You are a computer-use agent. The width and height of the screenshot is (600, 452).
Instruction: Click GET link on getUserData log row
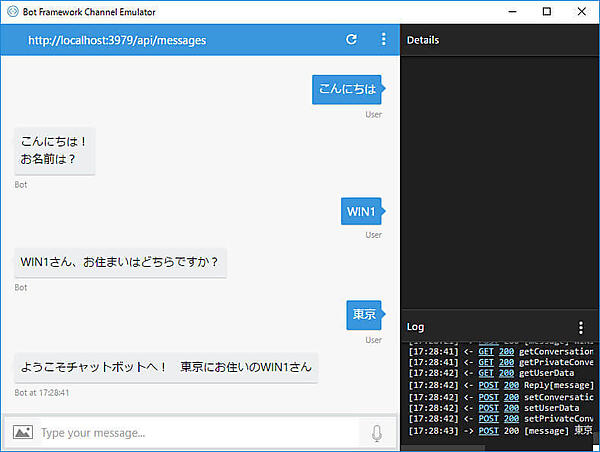[486, 373]
